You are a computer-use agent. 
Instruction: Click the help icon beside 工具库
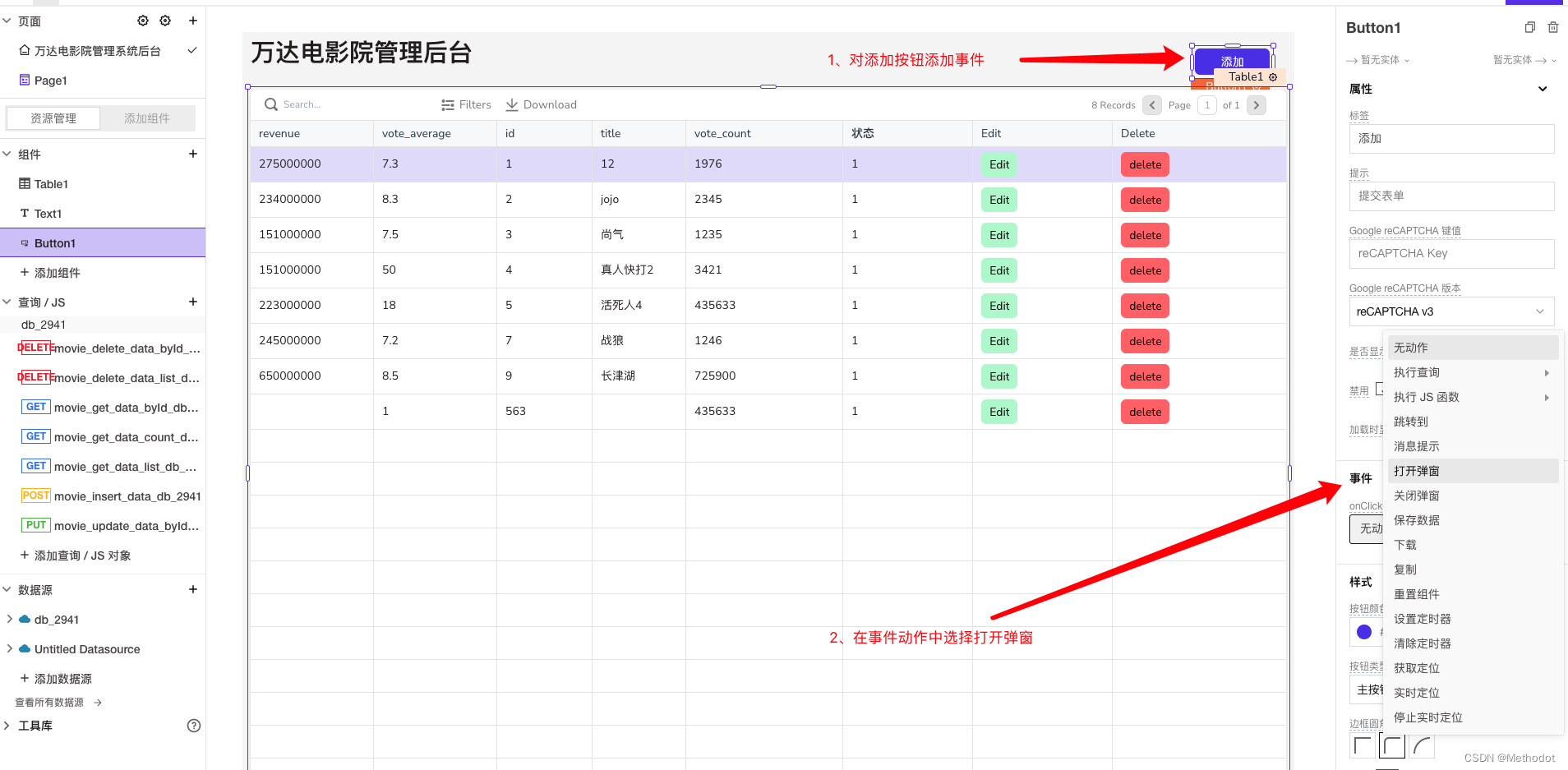194,726
